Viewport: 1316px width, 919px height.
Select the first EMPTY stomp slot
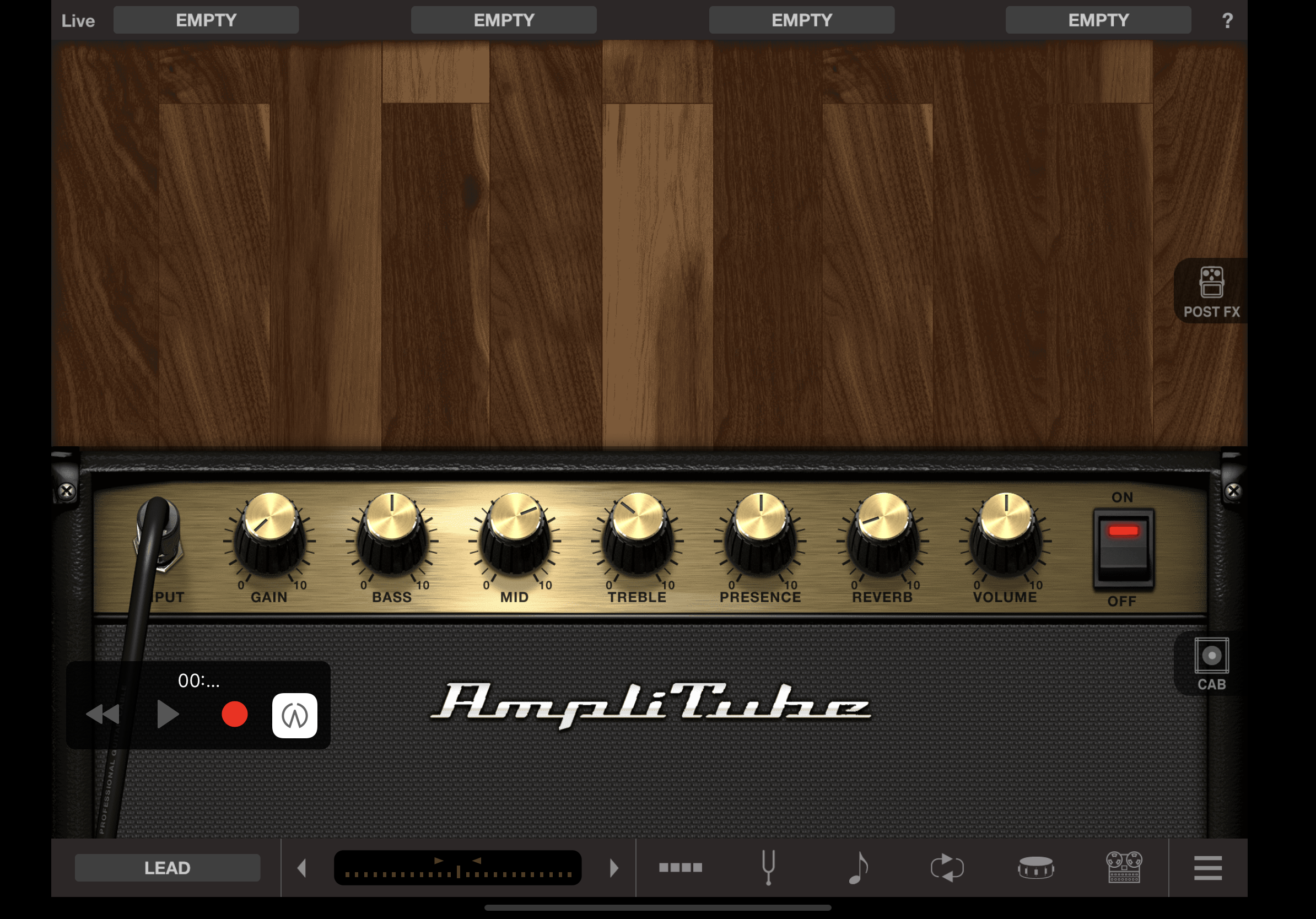coord(206,20)
